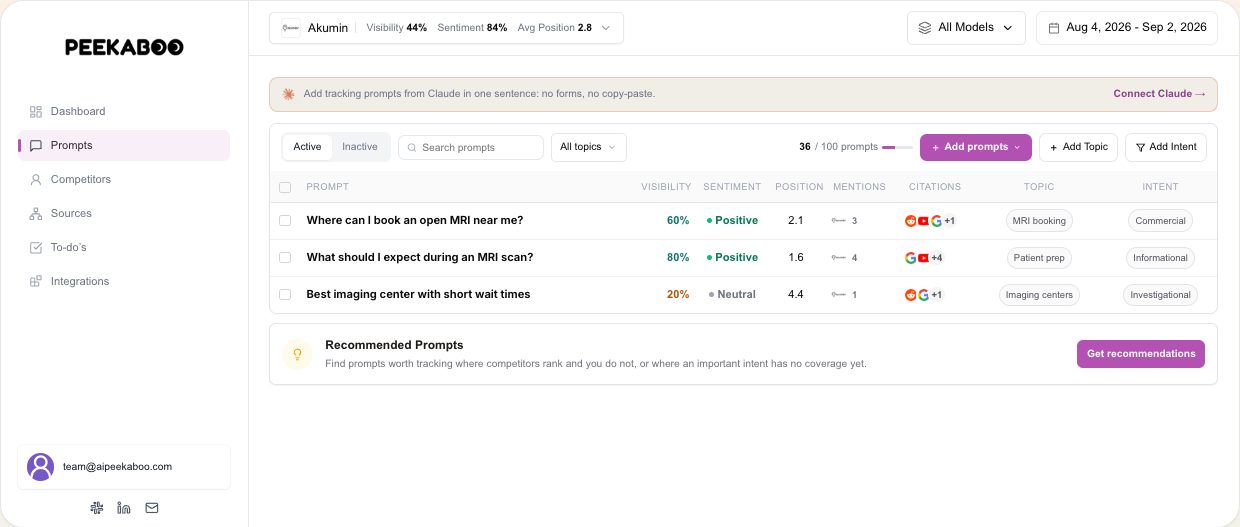The image size is (1240, 527).
Task: Click the prompts usage progress bar
Action: click(897, 147)
